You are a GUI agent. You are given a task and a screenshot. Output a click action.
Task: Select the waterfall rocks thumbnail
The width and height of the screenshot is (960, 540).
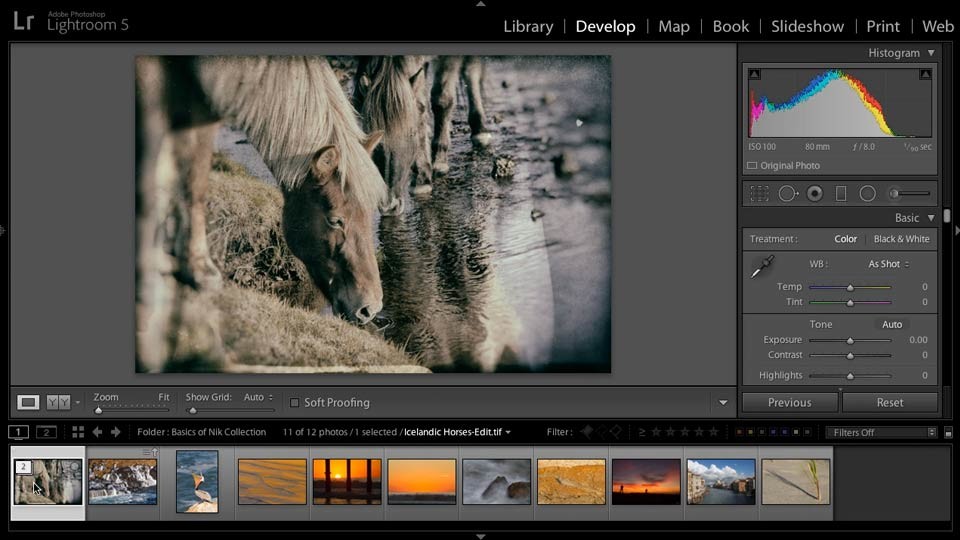[122, 482]
